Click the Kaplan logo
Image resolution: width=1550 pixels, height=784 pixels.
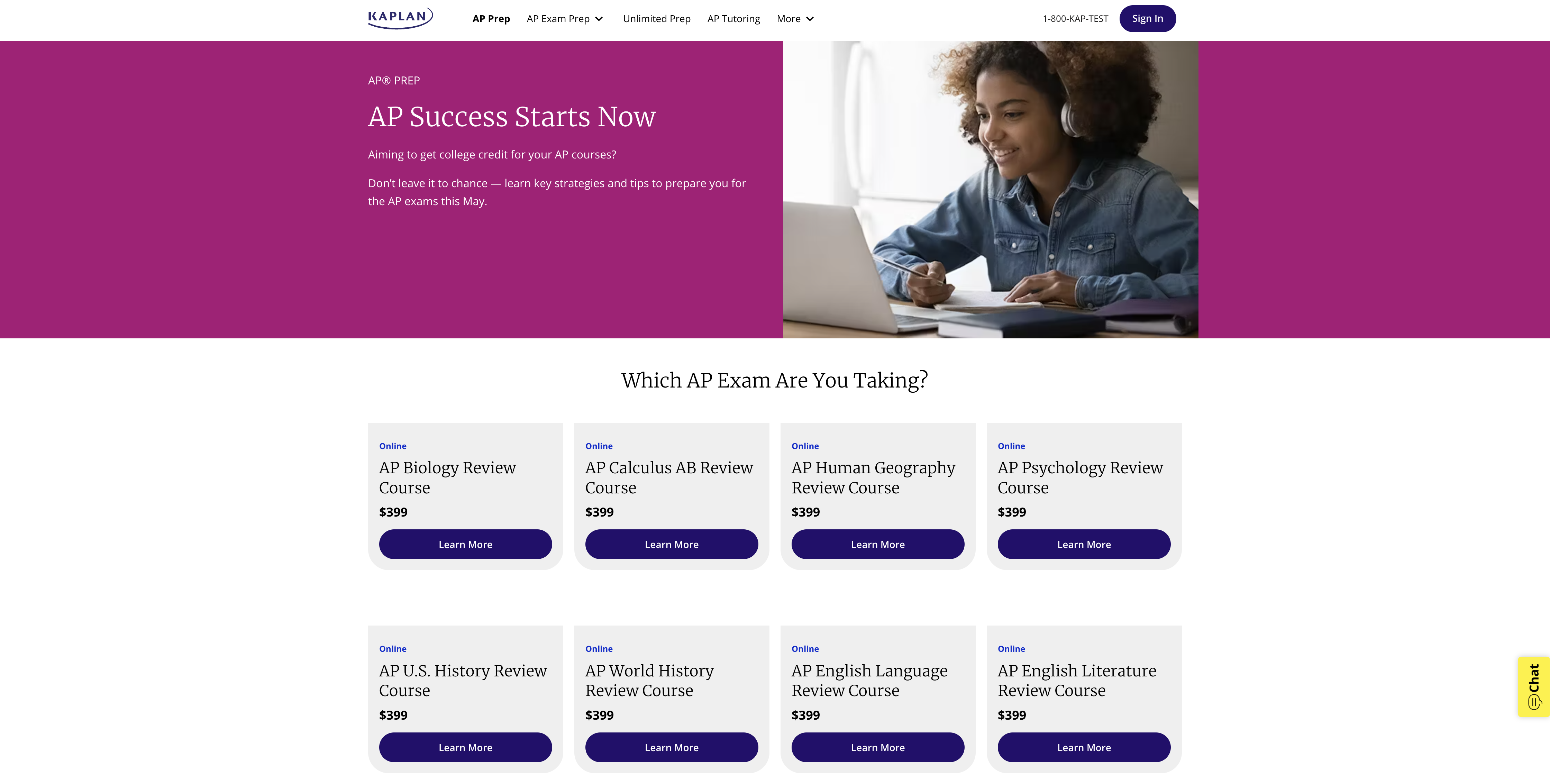(400, 18)
